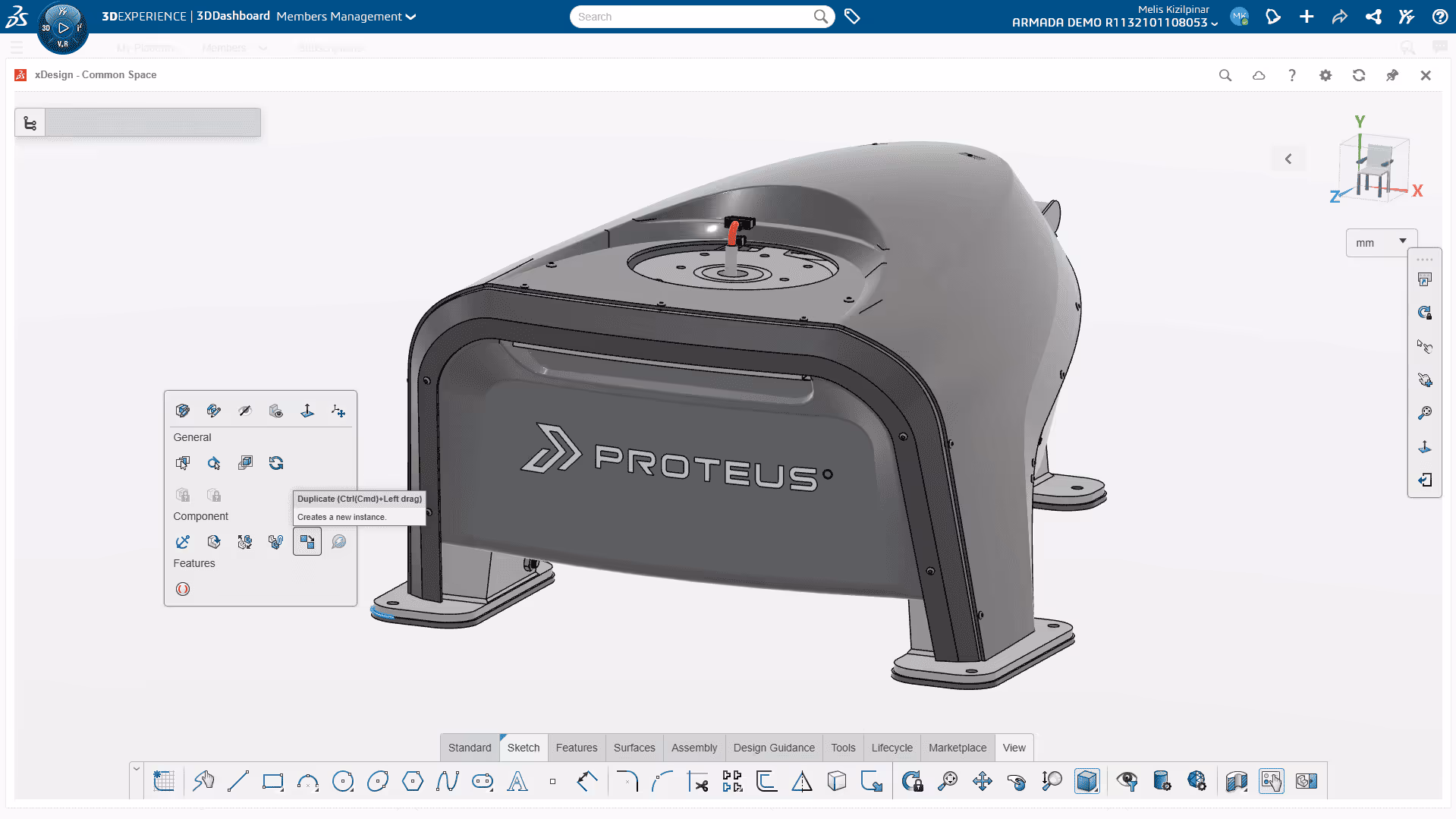Screen dimensions: 1456x819
Task: Open the Help question mark in top bar
Action: point(1440,17)
